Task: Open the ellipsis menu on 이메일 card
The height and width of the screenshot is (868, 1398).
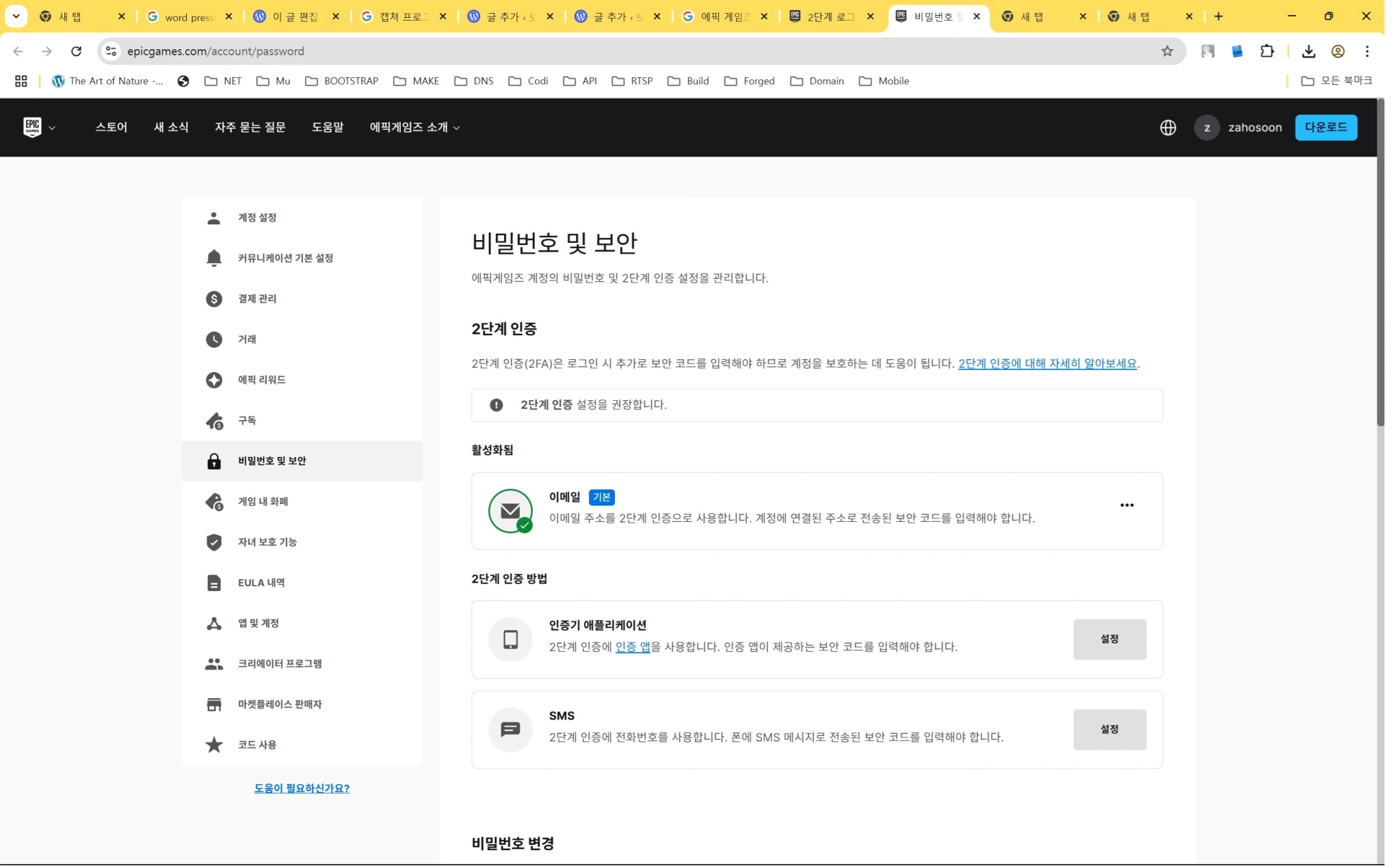Action: pos(1127,505)
